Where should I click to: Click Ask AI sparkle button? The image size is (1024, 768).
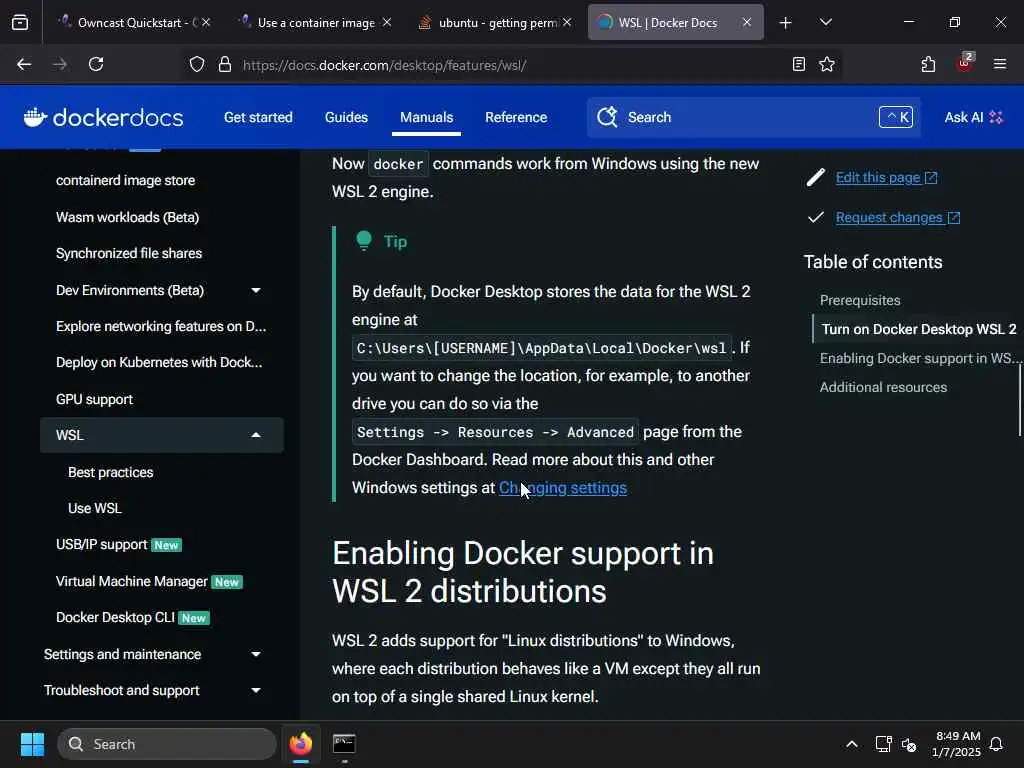coord(973,118)
